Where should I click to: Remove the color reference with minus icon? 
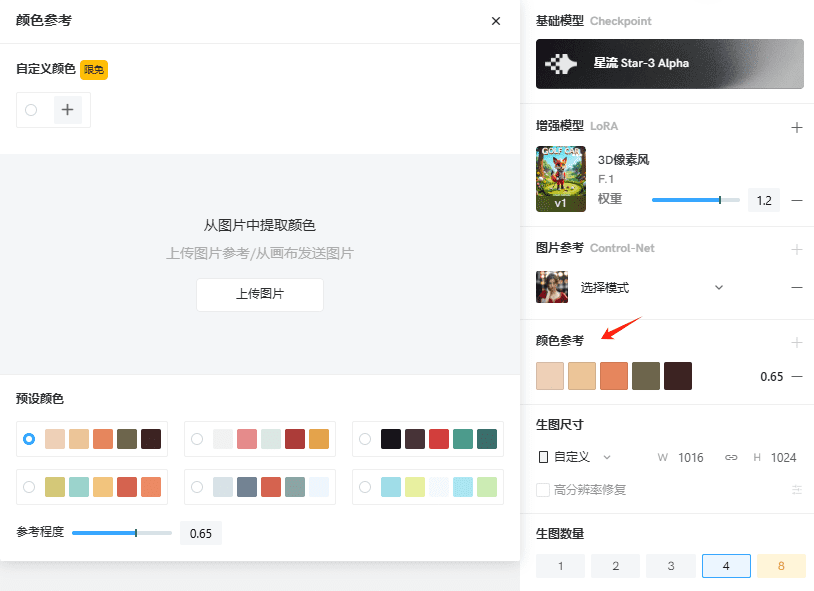pos(797,377)
